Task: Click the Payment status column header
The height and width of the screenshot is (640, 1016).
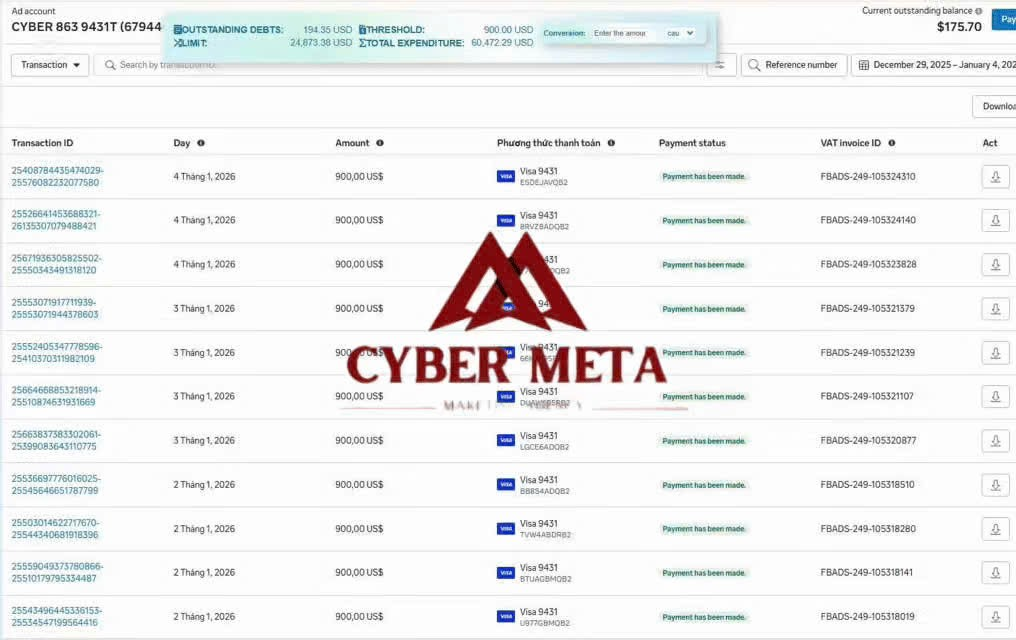Action: (692, 143)
